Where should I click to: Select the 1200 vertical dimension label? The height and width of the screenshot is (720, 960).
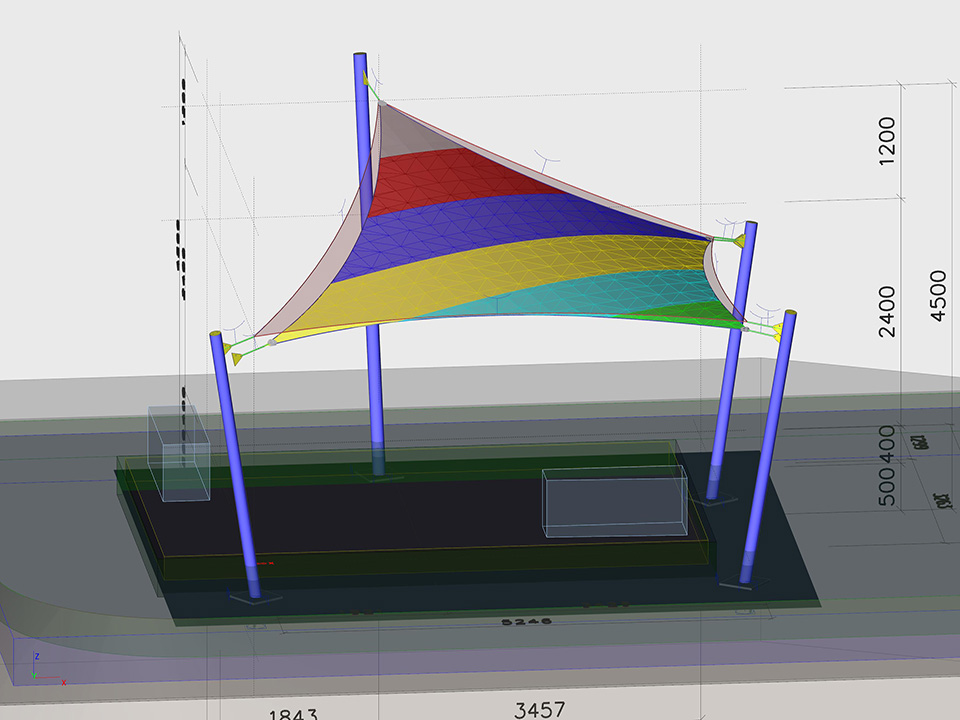click(886, 143)
